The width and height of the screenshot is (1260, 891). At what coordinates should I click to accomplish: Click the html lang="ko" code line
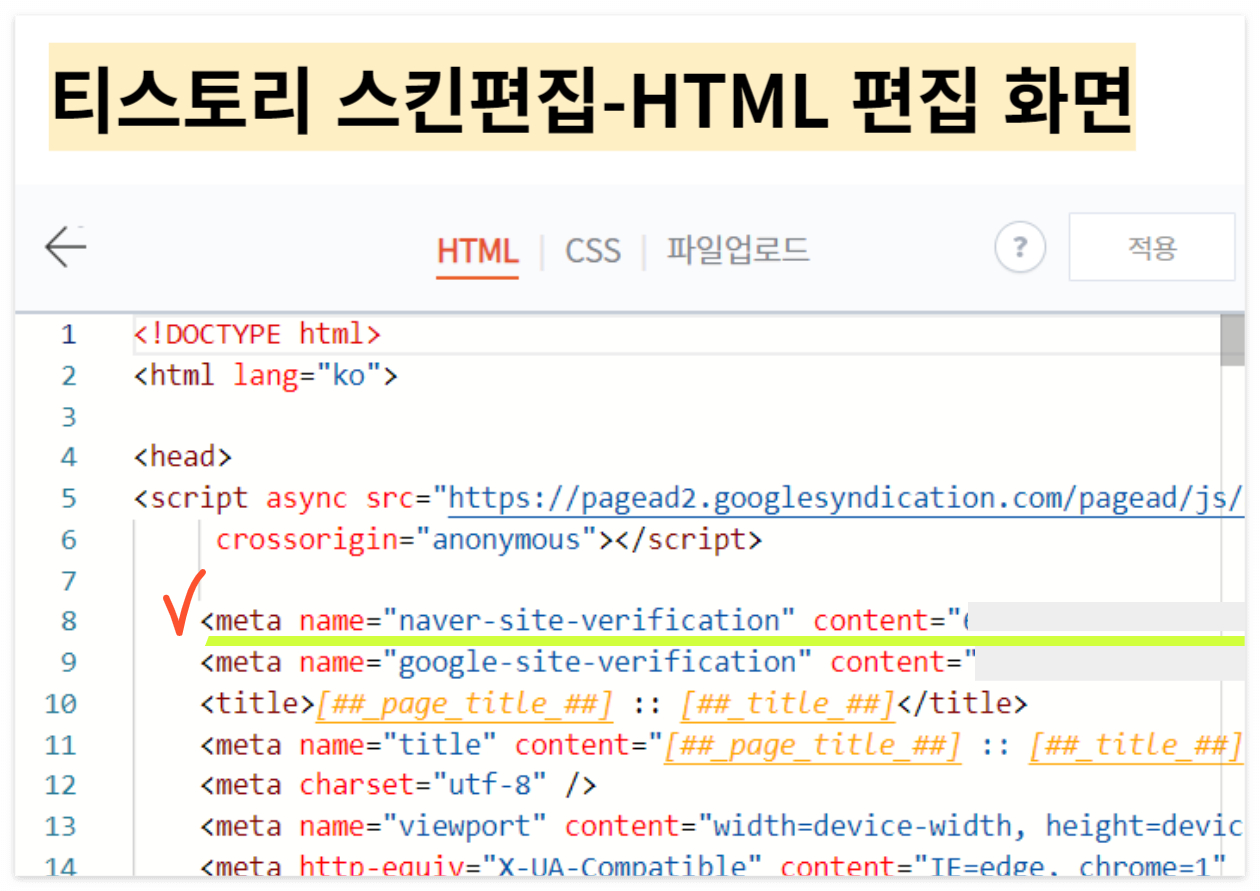point(266,375)
